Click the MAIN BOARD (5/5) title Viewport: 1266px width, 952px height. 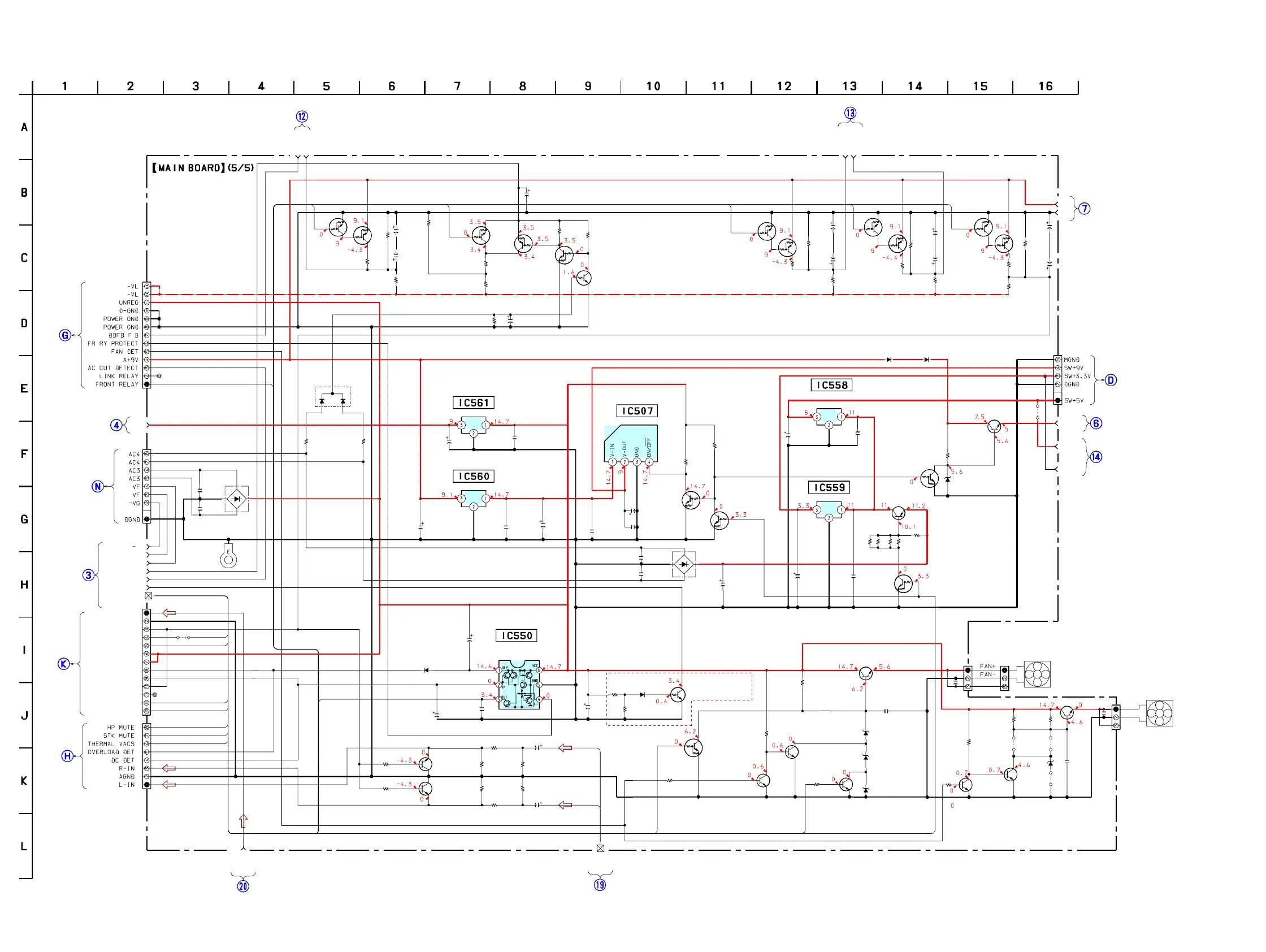tap(202, 168)
